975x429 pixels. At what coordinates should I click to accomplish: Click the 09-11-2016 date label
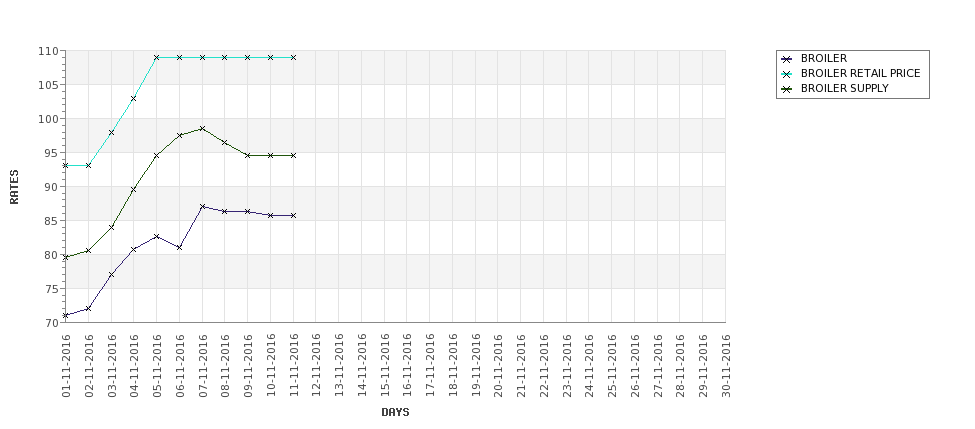point(248,366)
